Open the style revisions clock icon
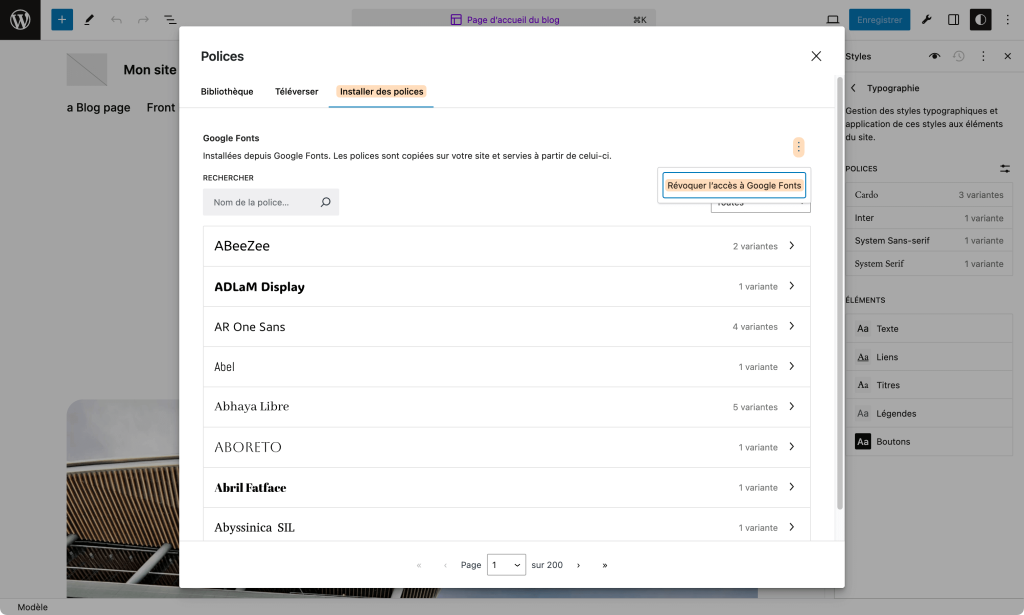The image size is (1024, 615). point(959,56)
